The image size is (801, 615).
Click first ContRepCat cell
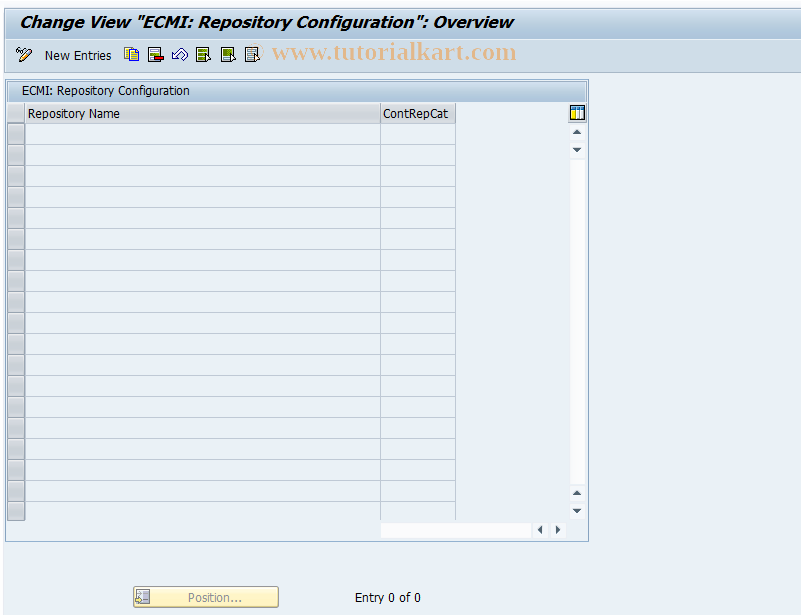point(418,134)
